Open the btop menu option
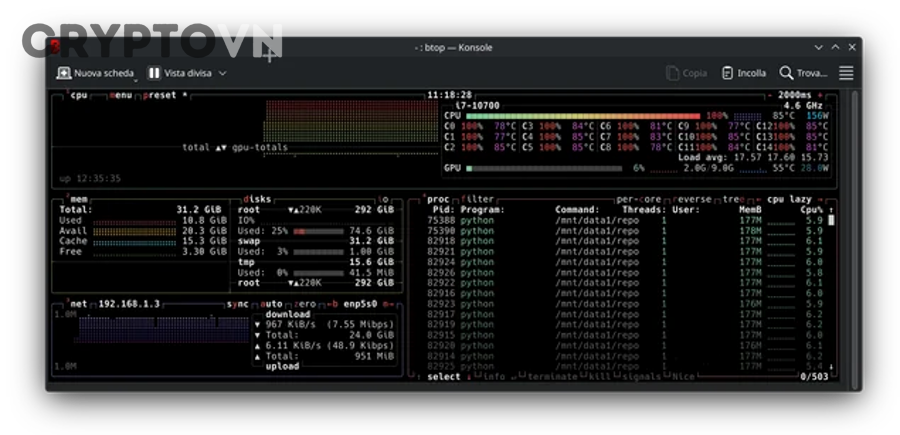Viewport: 900px width, 435px height. point(121,95)
